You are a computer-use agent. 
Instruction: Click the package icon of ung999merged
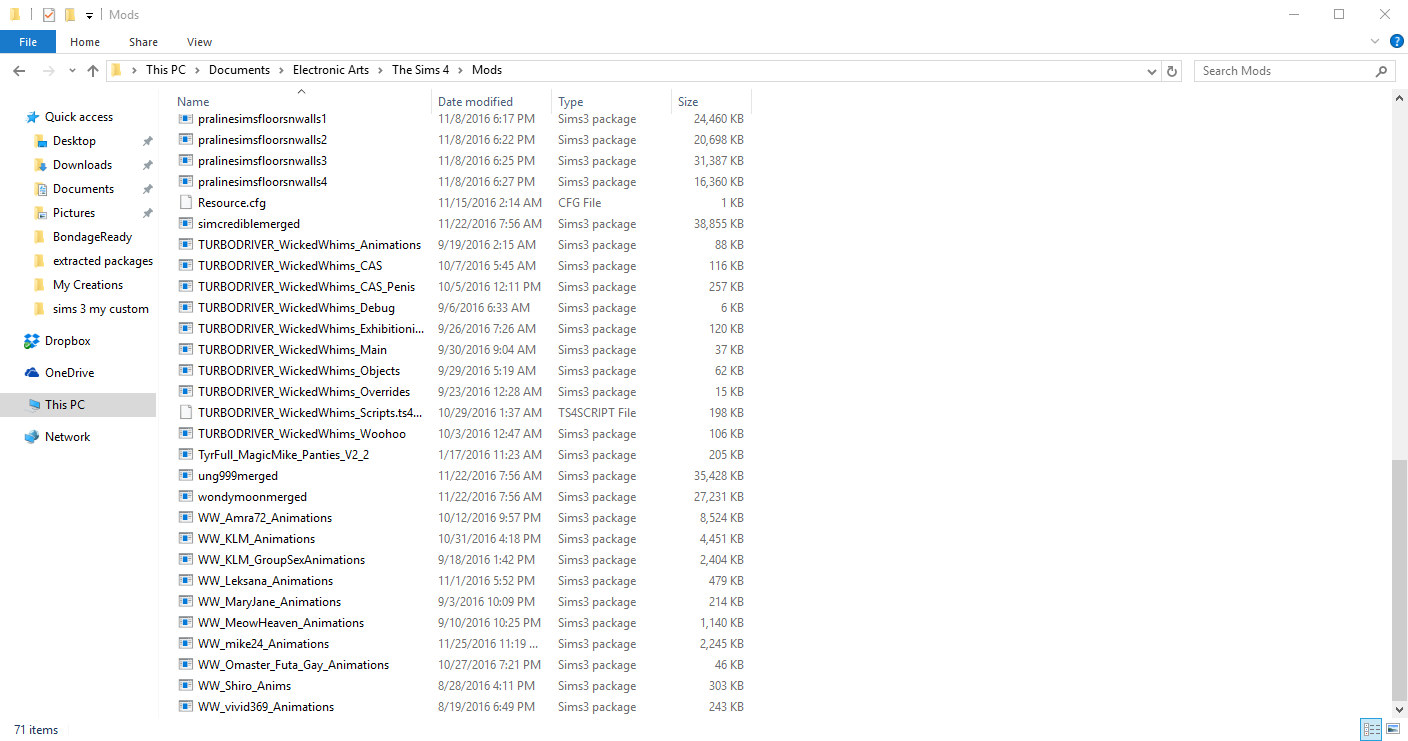(x=185, y=476)
